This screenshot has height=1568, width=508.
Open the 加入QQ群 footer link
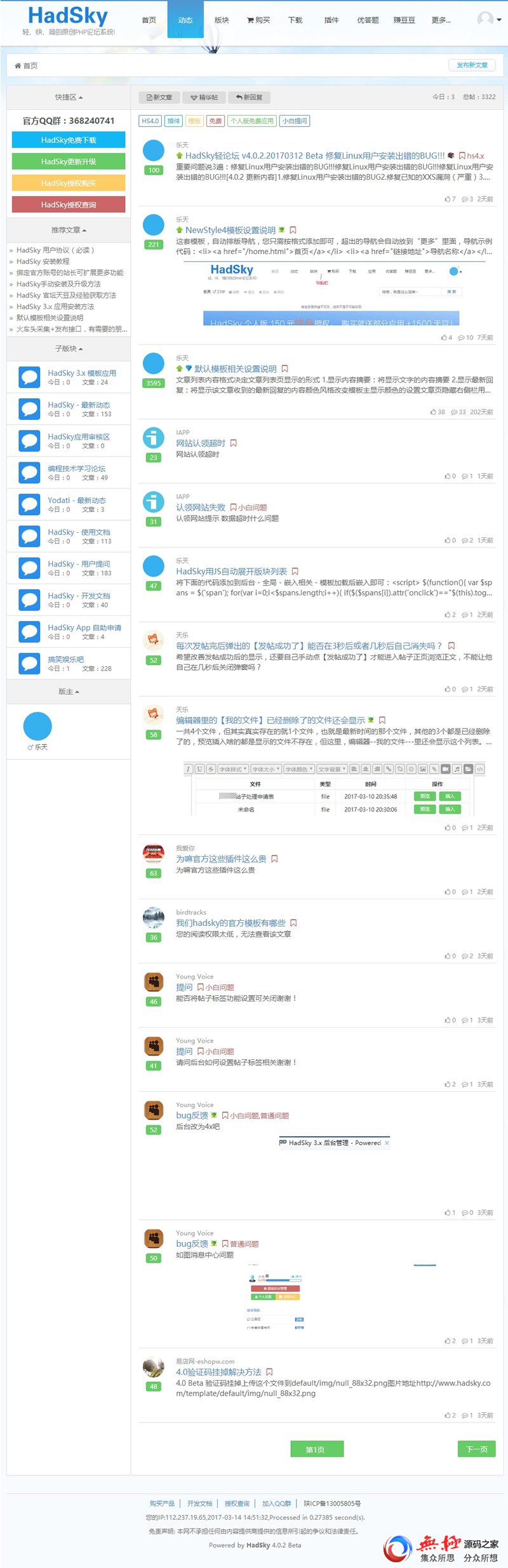(x=276, y=1503)
